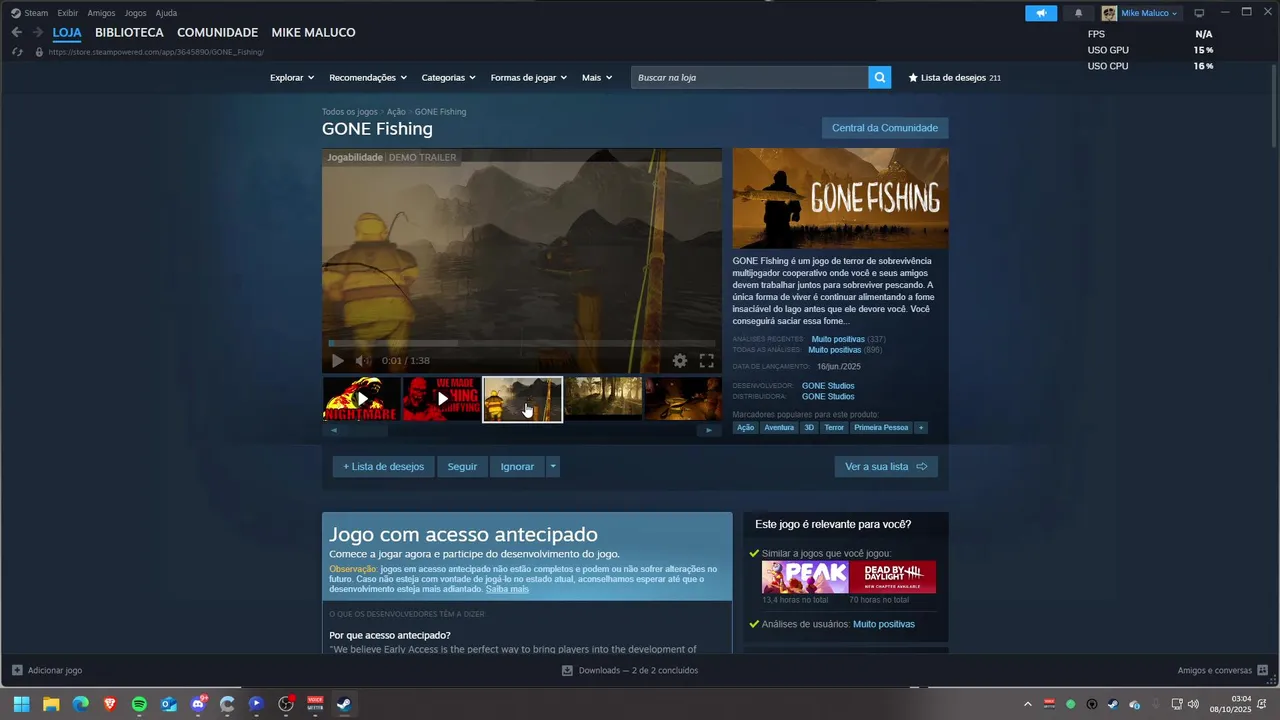Image resolution: width=1280 pixels, height=720 pixels.
Task: Open volume speaker tray icon
Action: pyautogui.click(x=1193, y=704)
